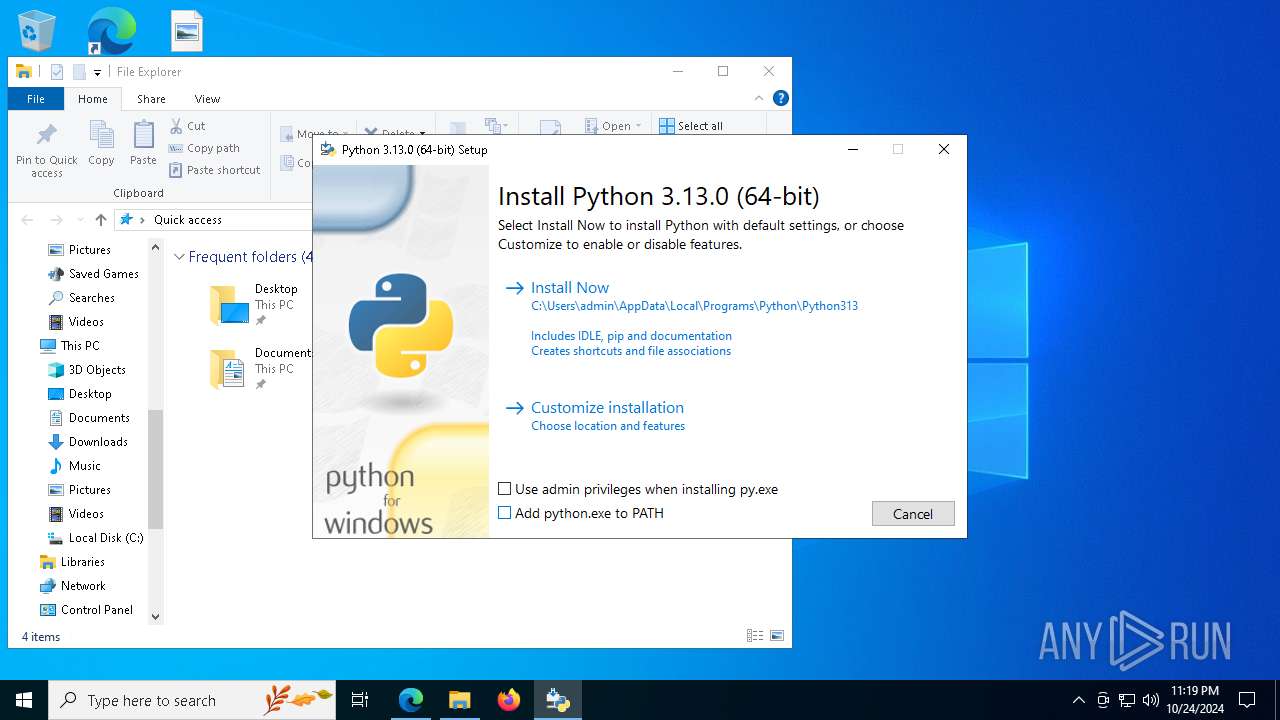This screenshot has height=720, width=1280.
Task: Select the image file on desktop
Action: point(187,31)
